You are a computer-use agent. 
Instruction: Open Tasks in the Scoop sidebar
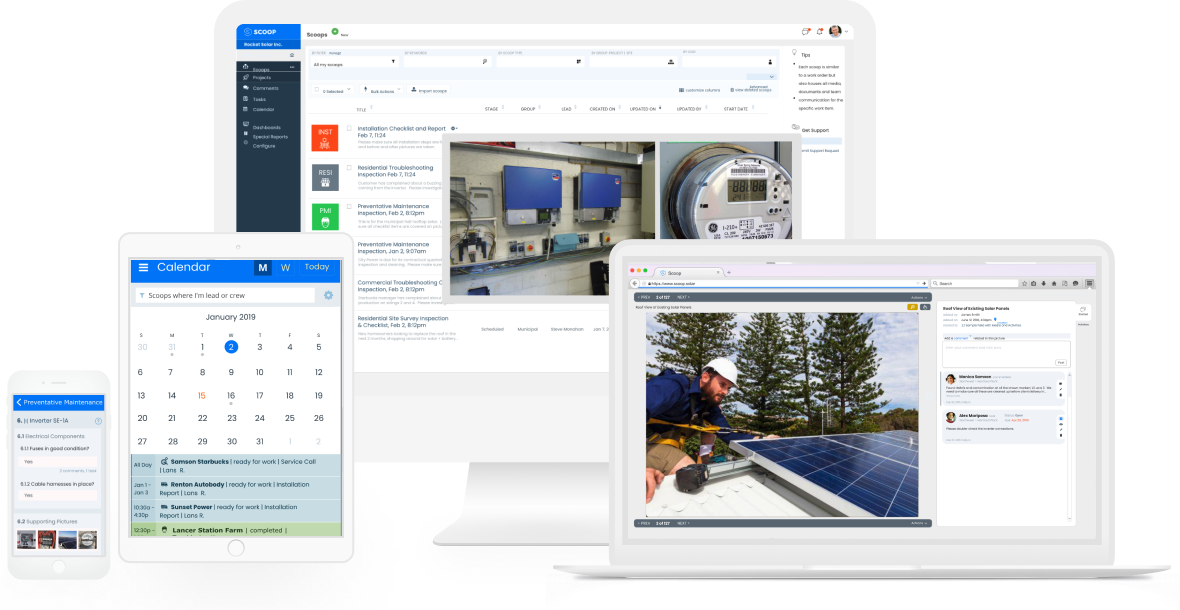[x=258, y=99]
